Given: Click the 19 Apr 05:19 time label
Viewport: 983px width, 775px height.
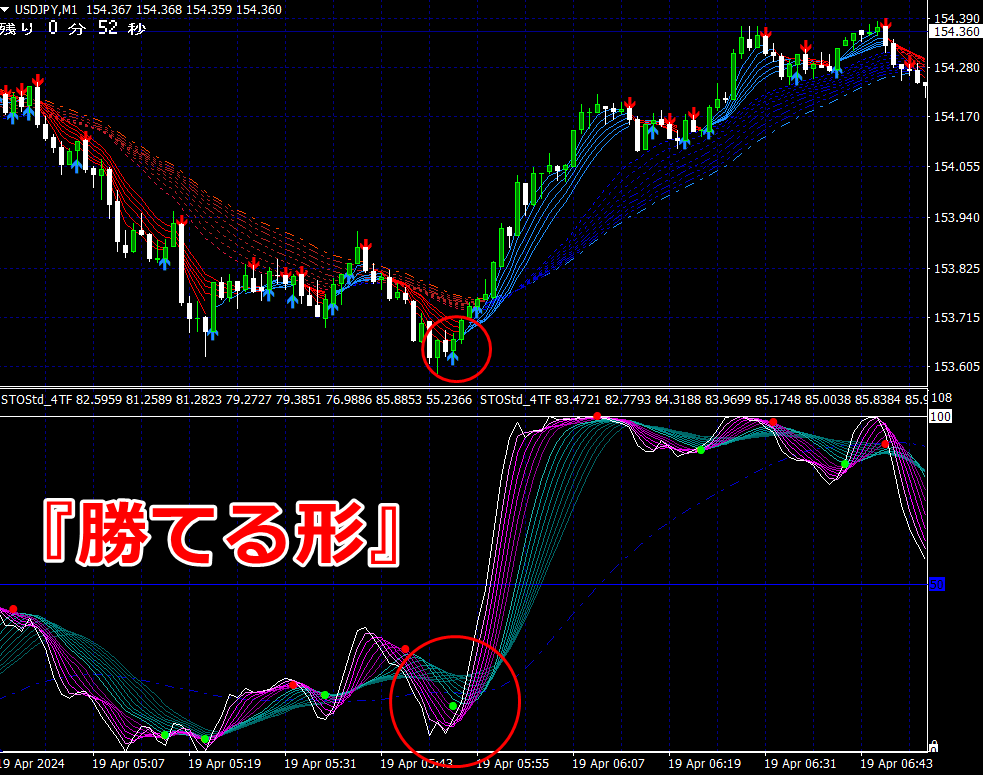Looking at the screenshot, I should (224, 764).
